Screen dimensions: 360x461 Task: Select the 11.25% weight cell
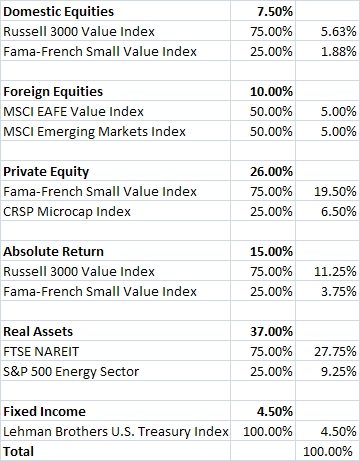point(327,271)
